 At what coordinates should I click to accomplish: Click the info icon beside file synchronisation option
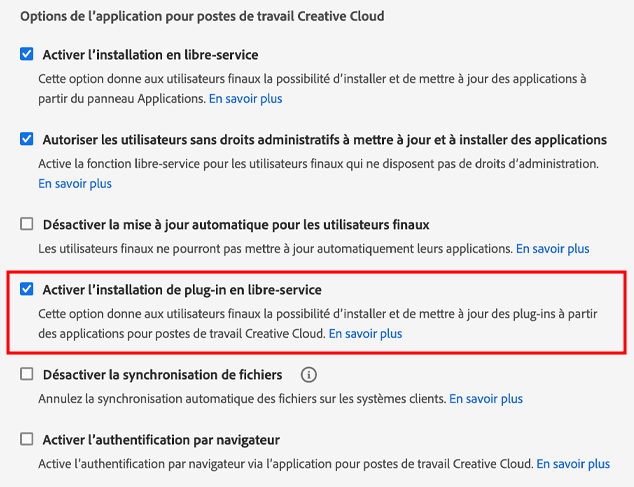tap(309, 375)
